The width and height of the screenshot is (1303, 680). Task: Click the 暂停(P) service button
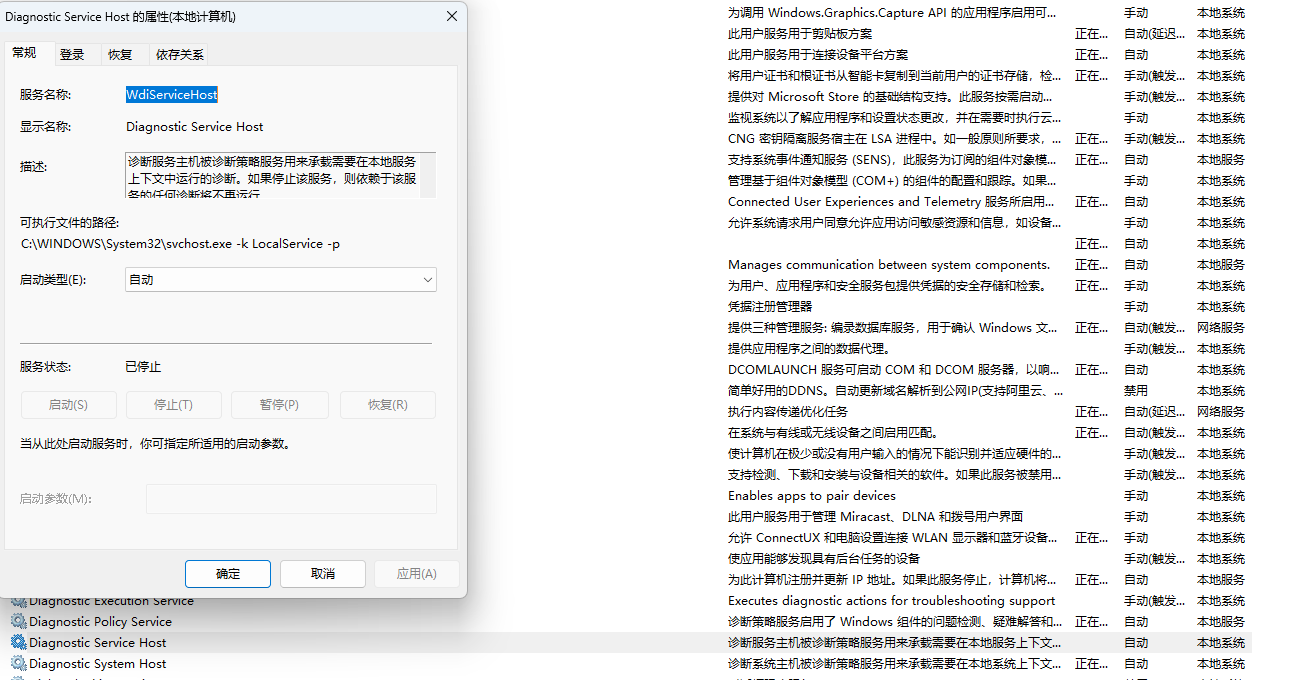point(280,405)
